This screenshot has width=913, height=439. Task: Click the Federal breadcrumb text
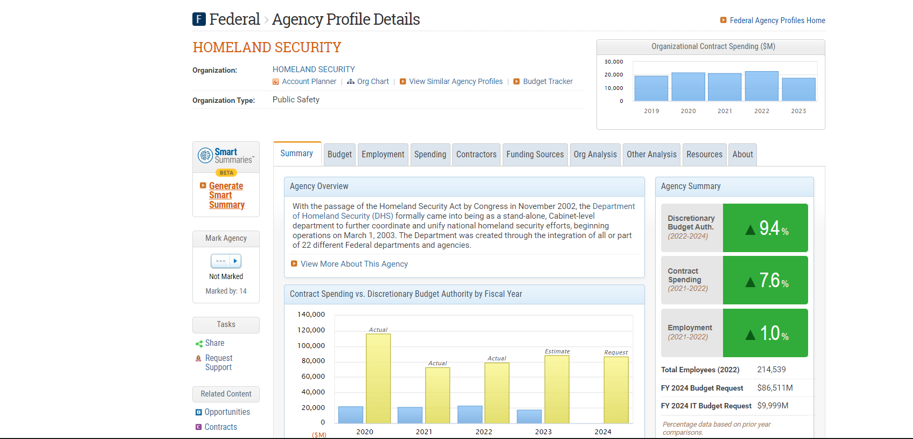235,19
